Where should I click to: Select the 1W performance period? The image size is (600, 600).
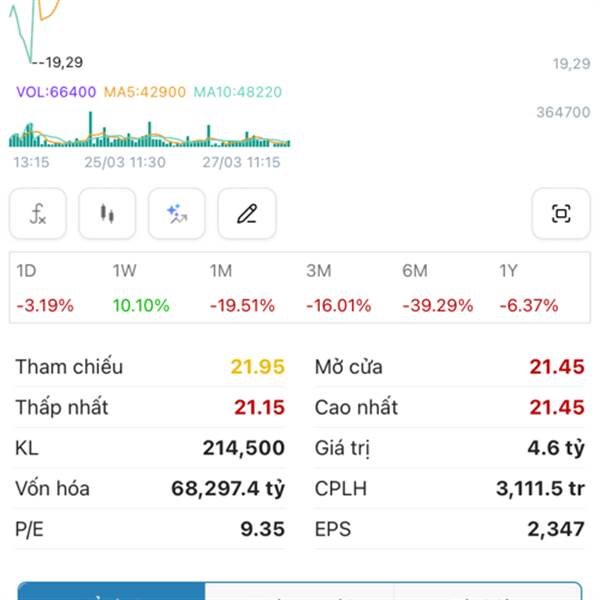coord(141,290)
